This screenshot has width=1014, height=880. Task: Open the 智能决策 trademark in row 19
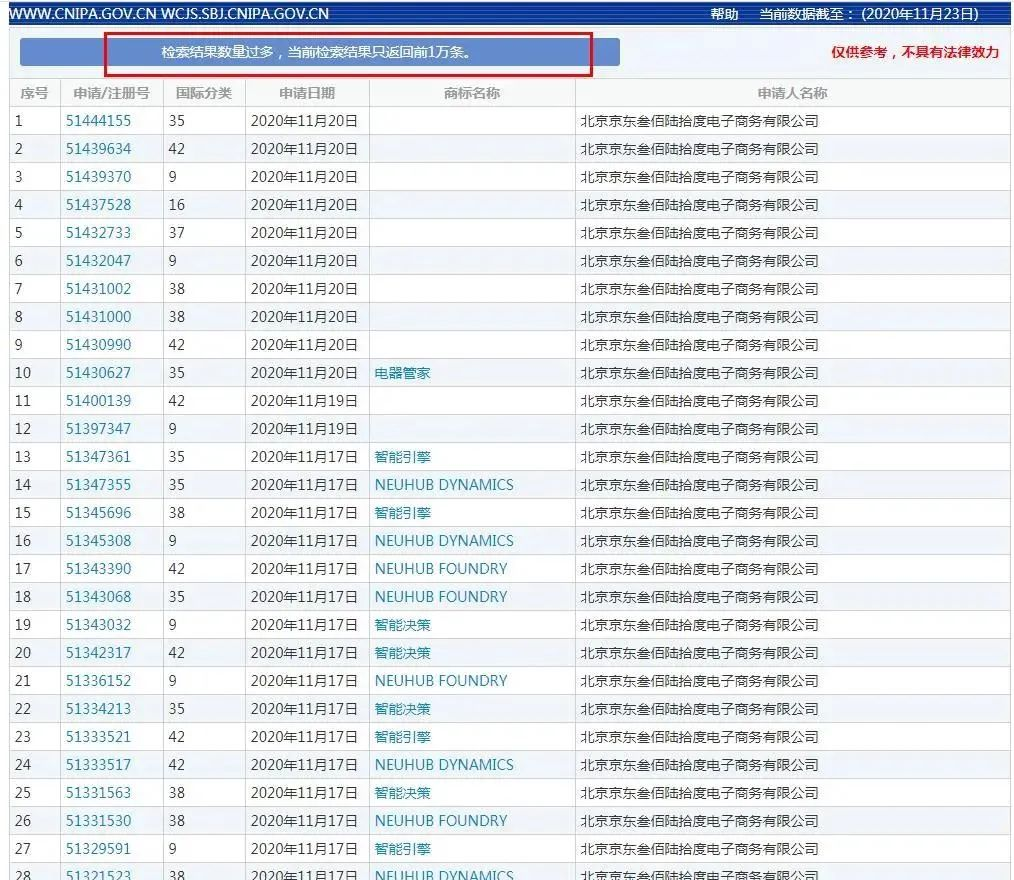click(402, 625)
